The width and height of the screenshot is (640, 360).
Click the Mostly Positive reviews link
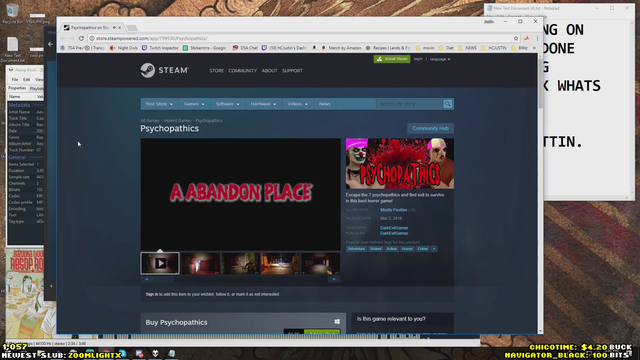pyautogui.click(x=393, y=210)
